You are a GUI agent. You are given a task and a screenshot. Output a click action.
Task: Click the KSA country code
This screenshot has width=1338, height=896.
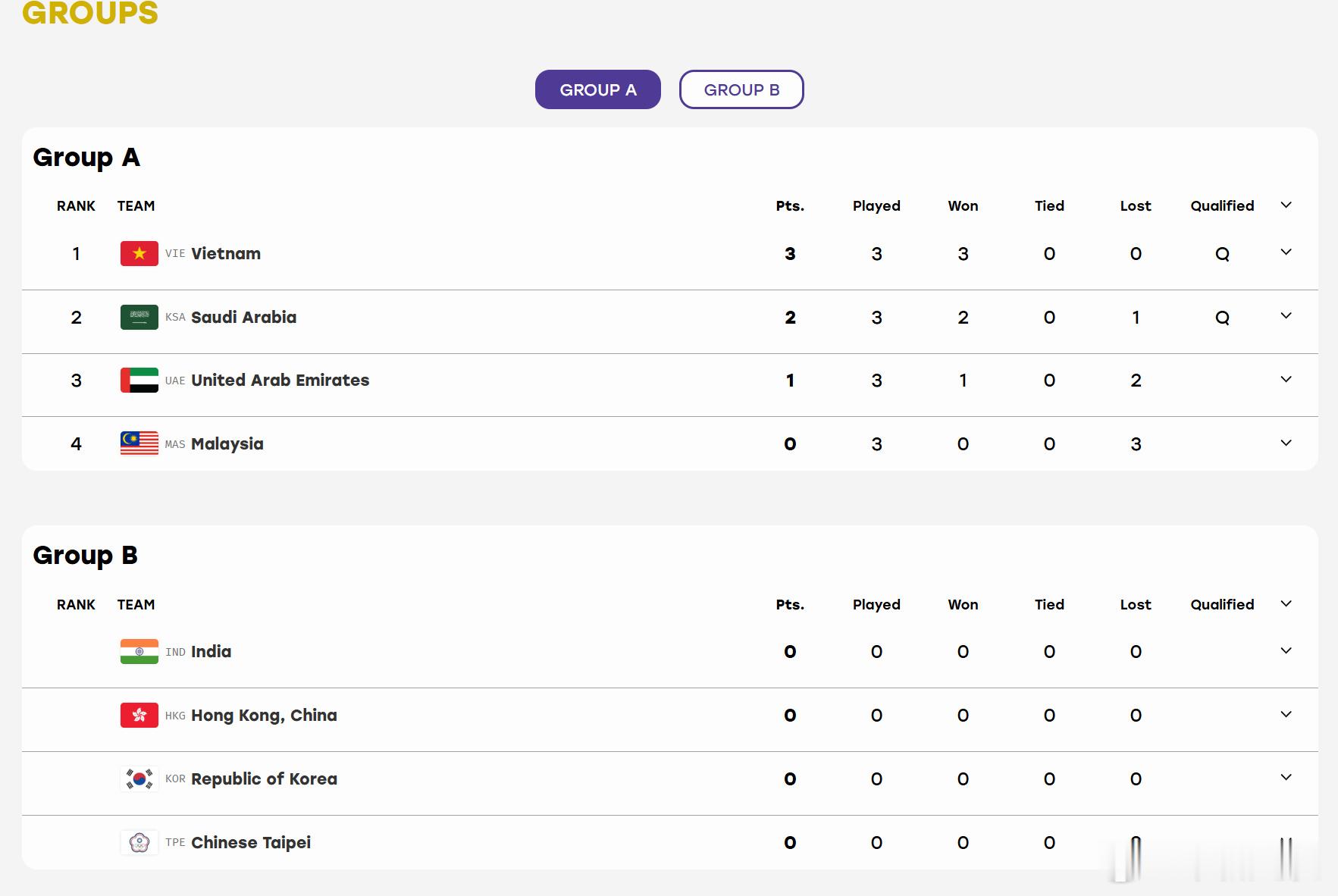coord(175,318)
